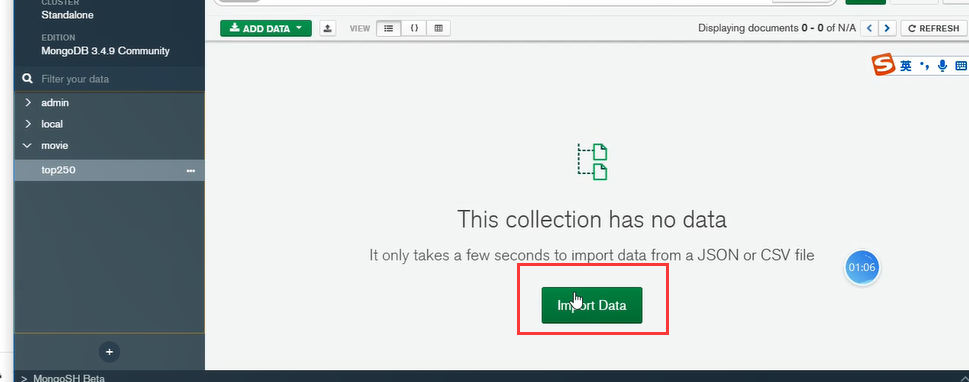Image resolution: width=969 pixels, height=382 pixels.
Task: Click the 01:06 recording timer bubble
Action: click(x=861, y=268)
